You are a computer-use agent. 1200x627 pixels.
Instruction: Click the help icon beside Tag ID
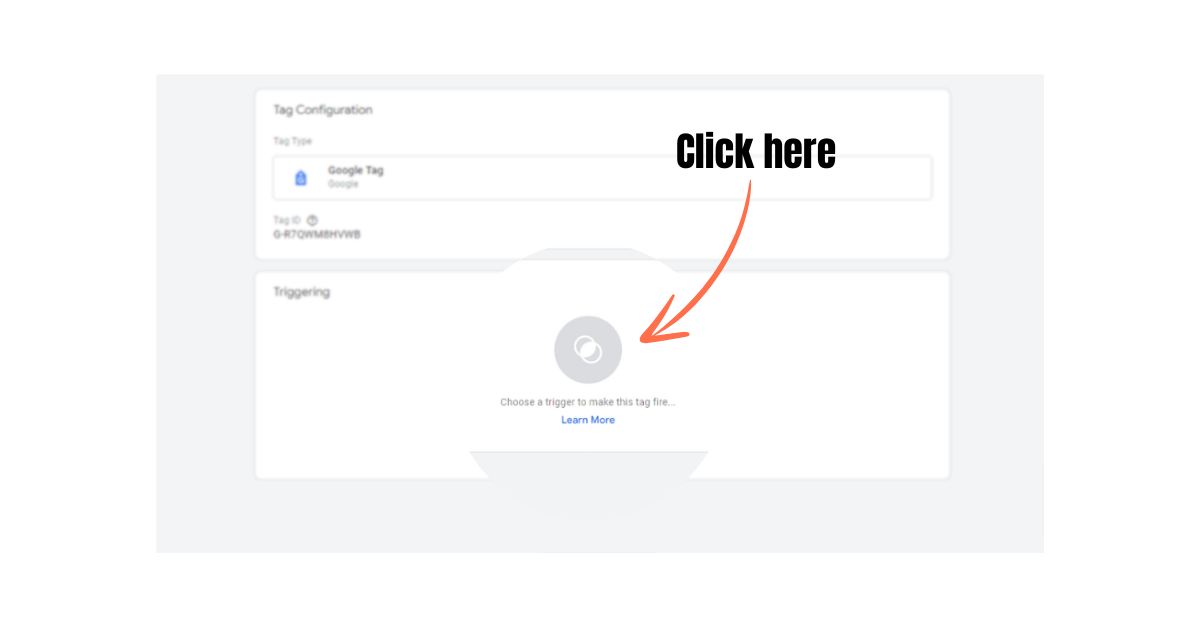[x=312, y=220]
